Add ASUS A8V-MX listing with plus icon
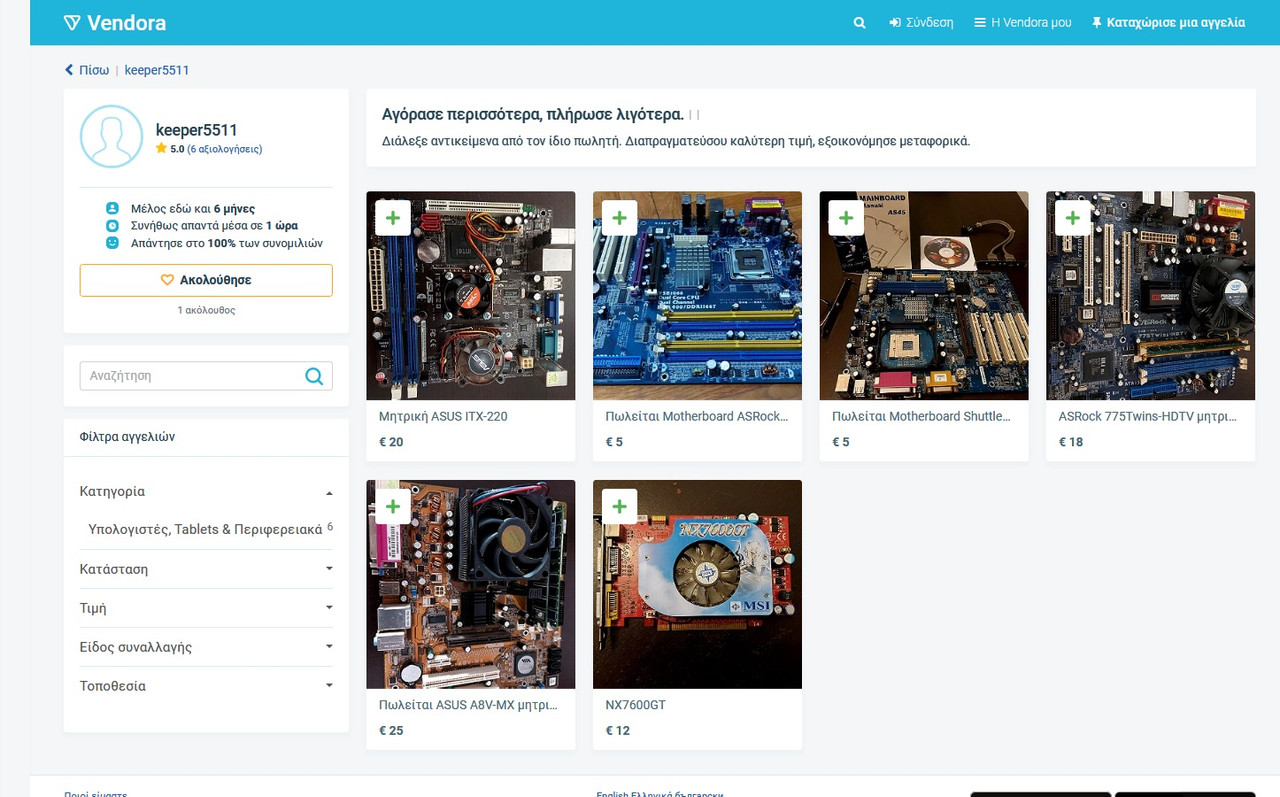The height and width of the screenshot is (797, 1280). tap(393, 507)
